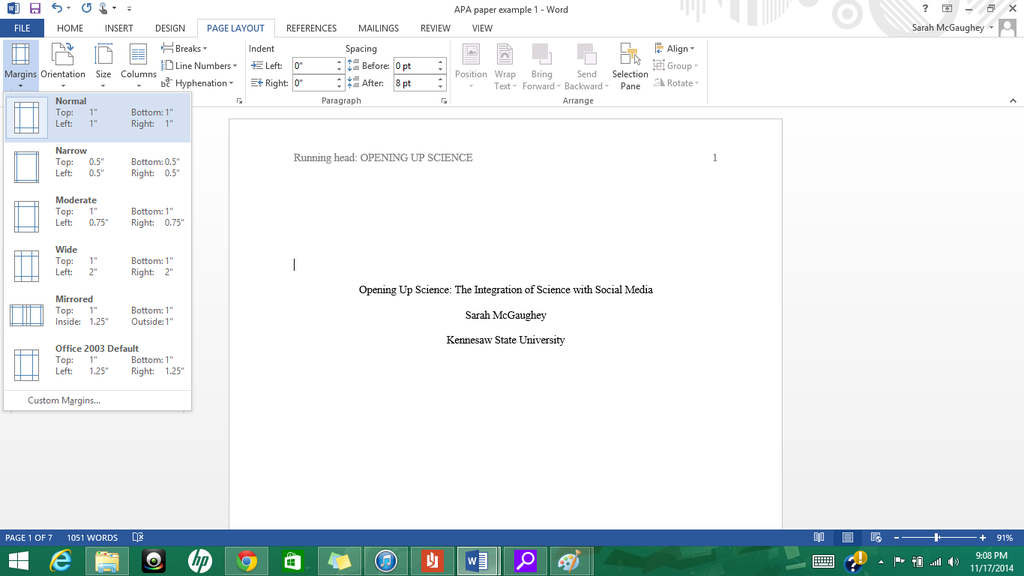Switch to Web Layout view
This screenshot has width=1024, height=576.
click(876, 537)
